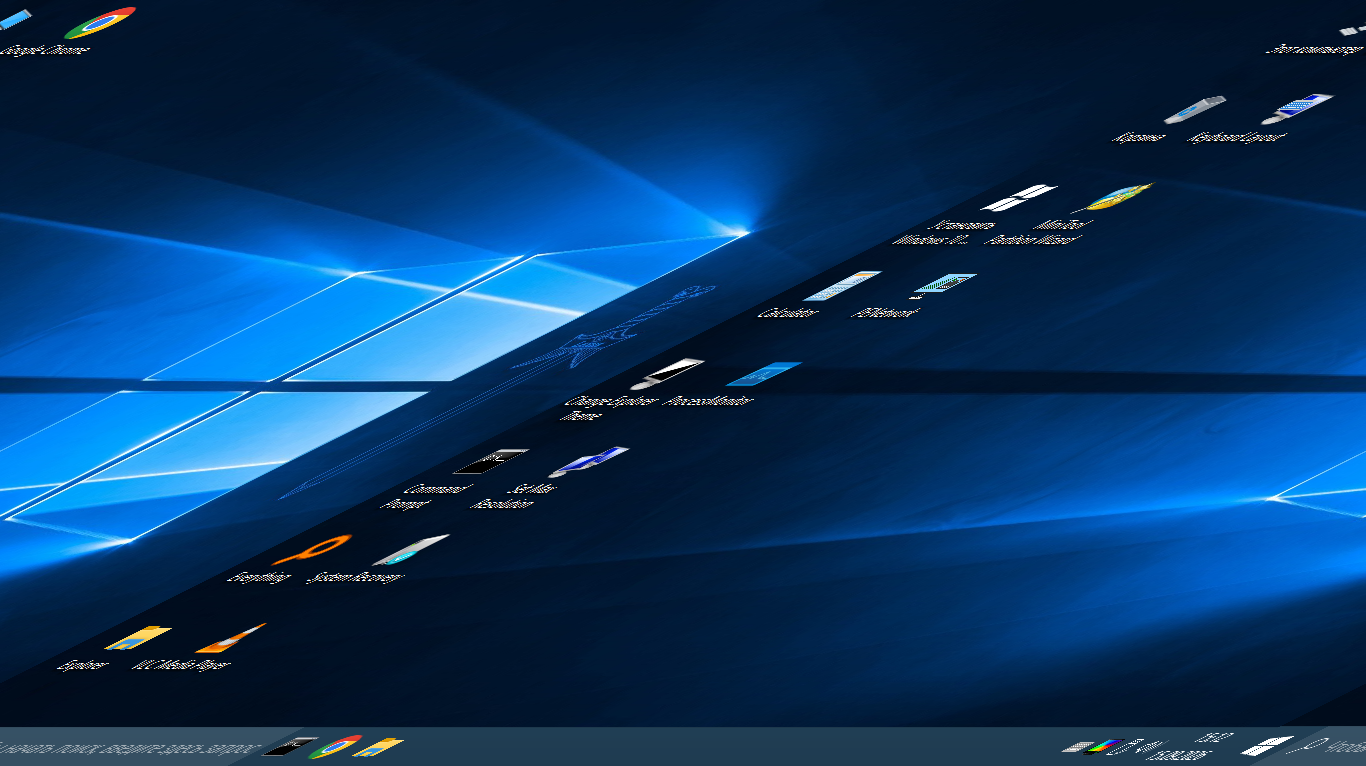
Task: Open the black Command Prompt desktop icon
Action: tap(491, 461)
